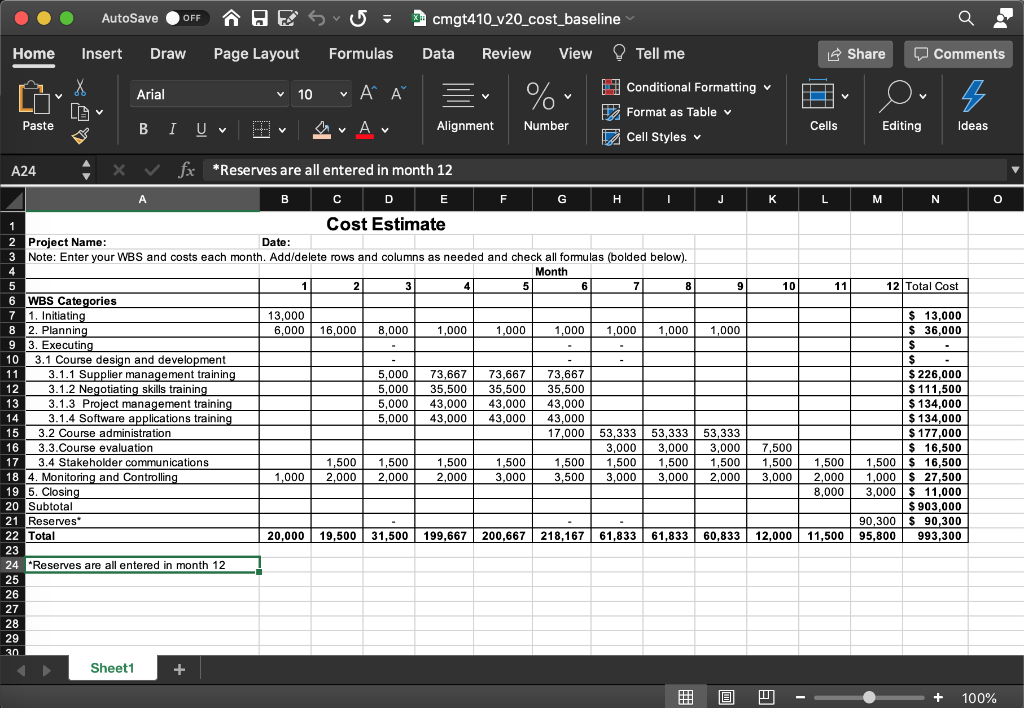
Task: Switch to Page Break Preview icon
Action: point(767,697)
